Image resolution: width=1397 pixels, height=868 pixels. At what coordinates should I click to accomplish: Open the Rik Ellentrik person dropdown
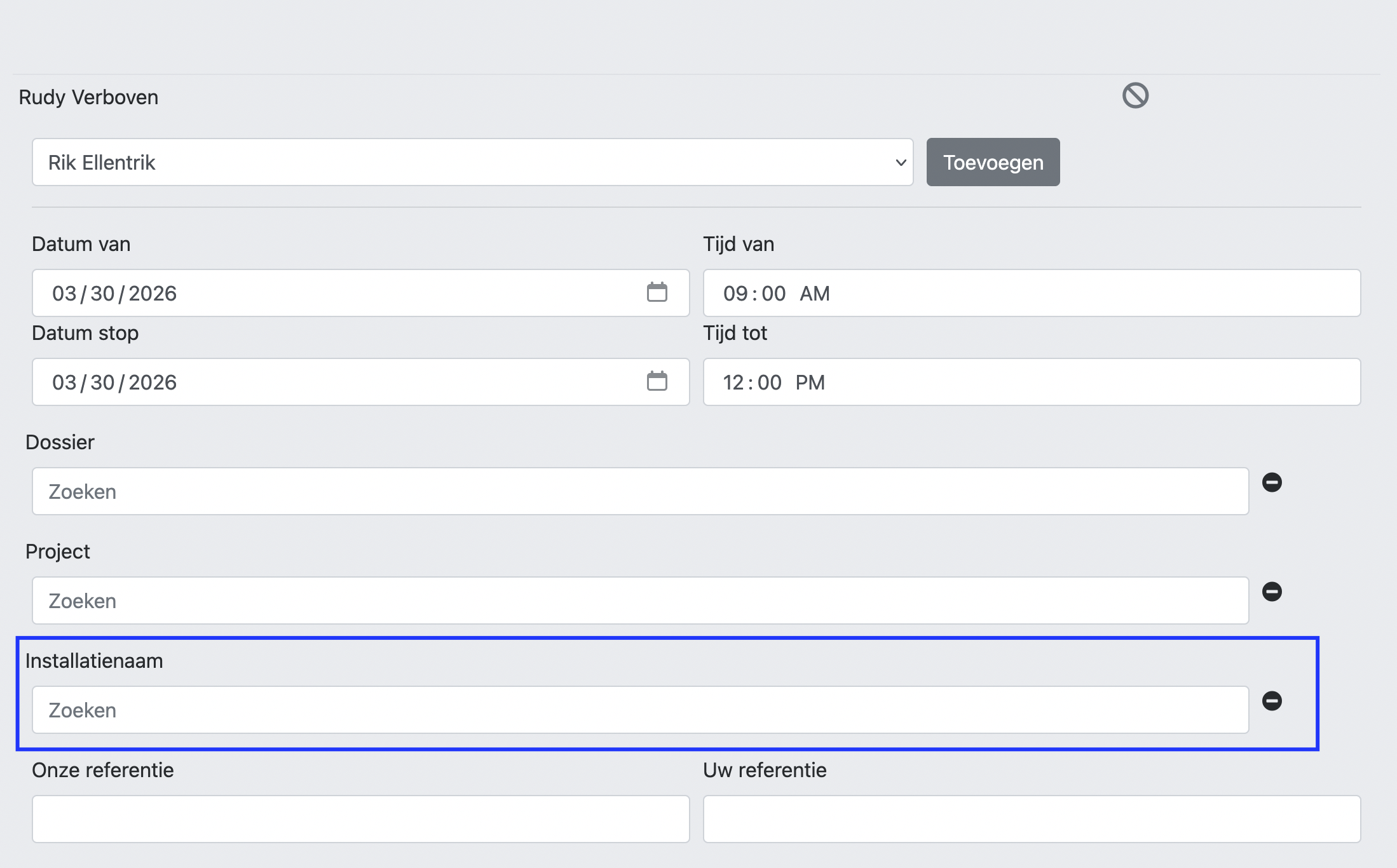(473, 162)
